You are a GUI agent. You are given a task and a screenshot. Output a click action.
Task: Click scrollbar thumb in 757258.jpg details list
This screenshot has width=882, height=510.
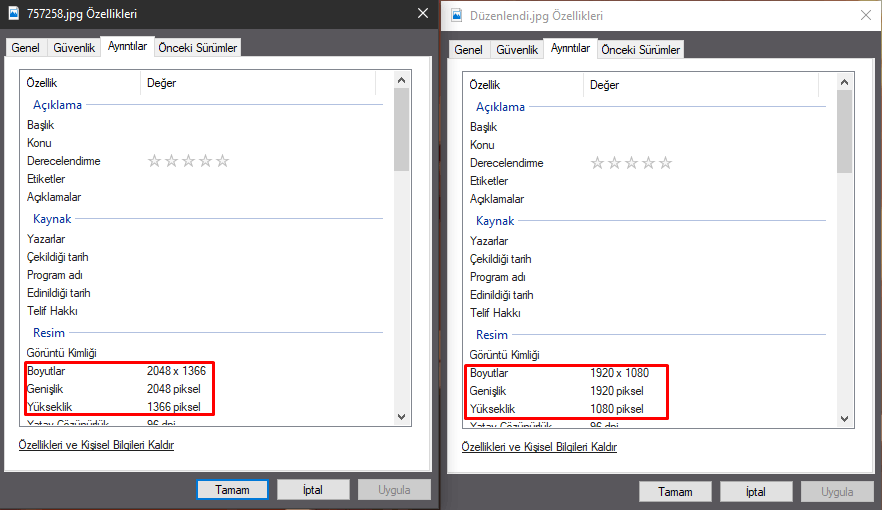point(401,129)
